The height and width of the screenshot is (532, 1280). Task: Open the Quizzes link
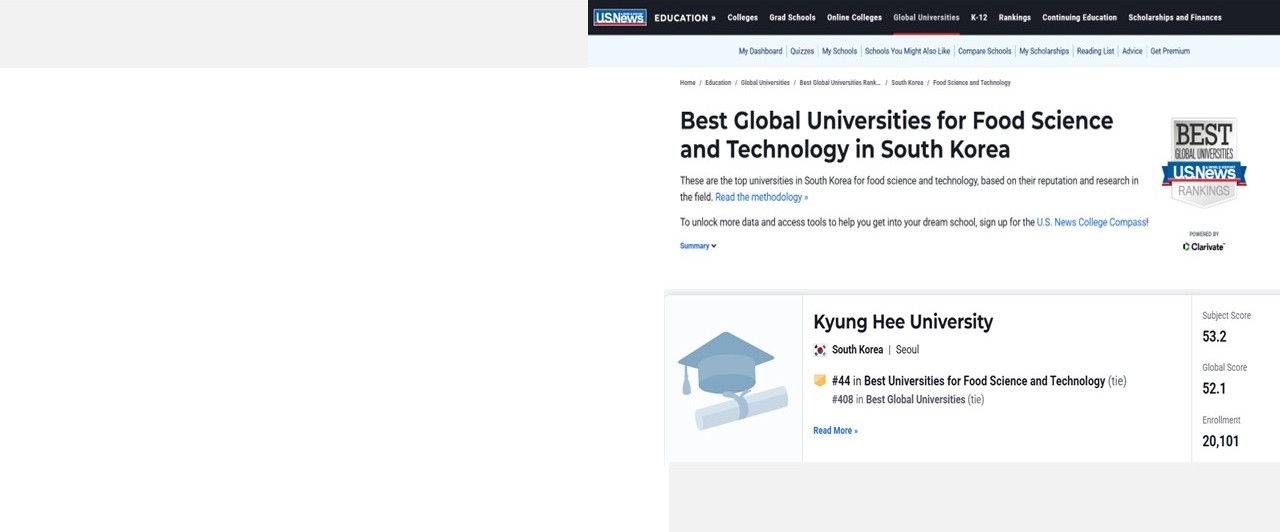pos(802,51)
